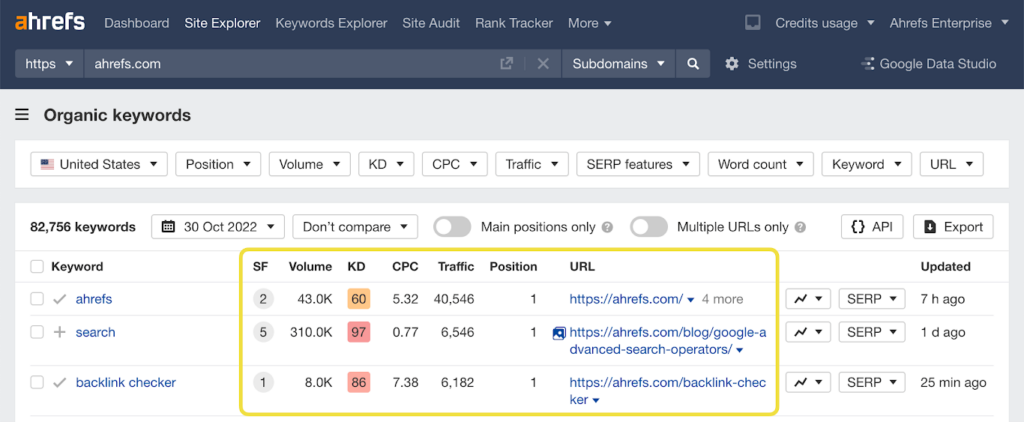This screenshot has width=1024, height=422.
Task: Click the ahrefs.com URL input field
Action: point(290,64)
